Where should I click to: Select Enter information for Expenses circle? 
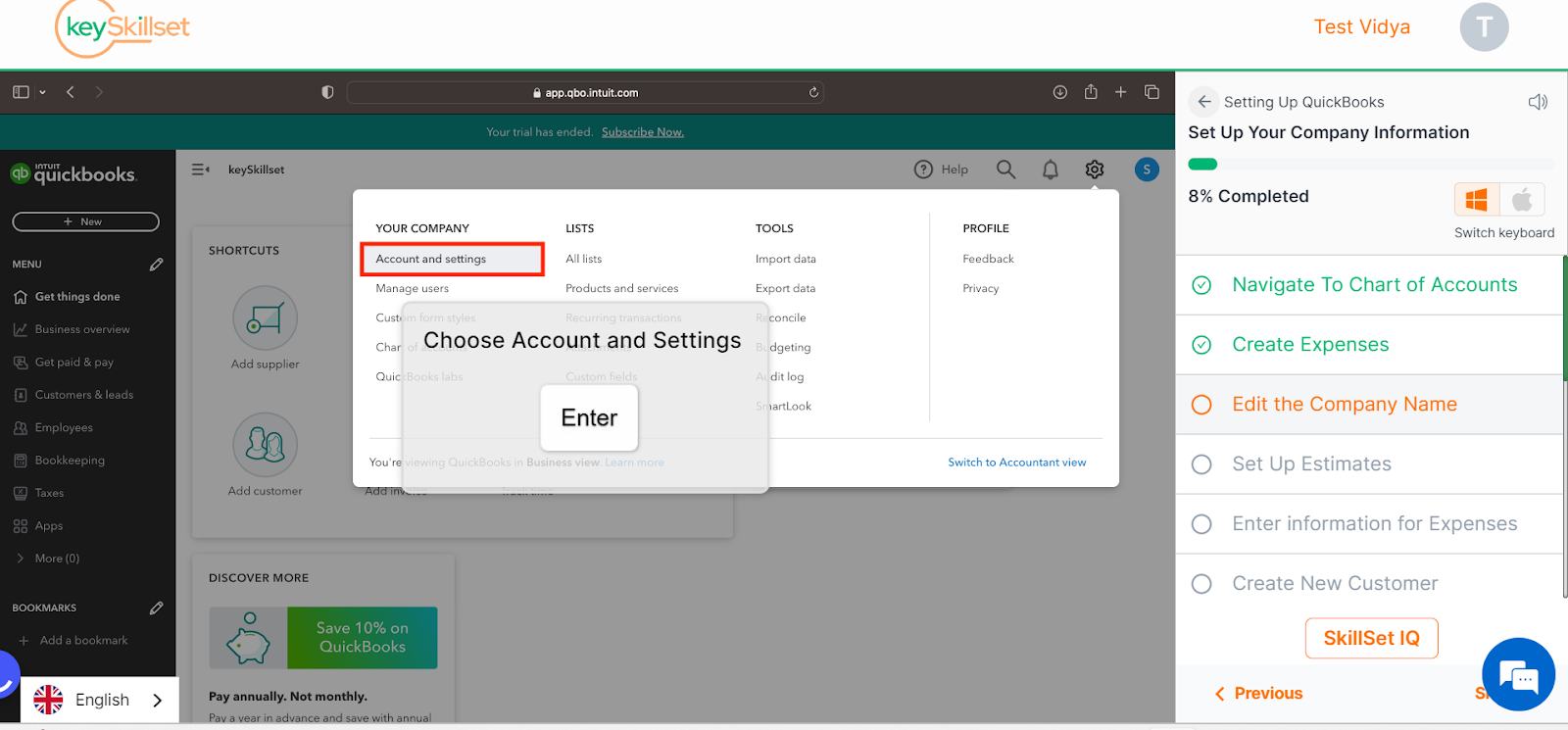click(1201, 524)
